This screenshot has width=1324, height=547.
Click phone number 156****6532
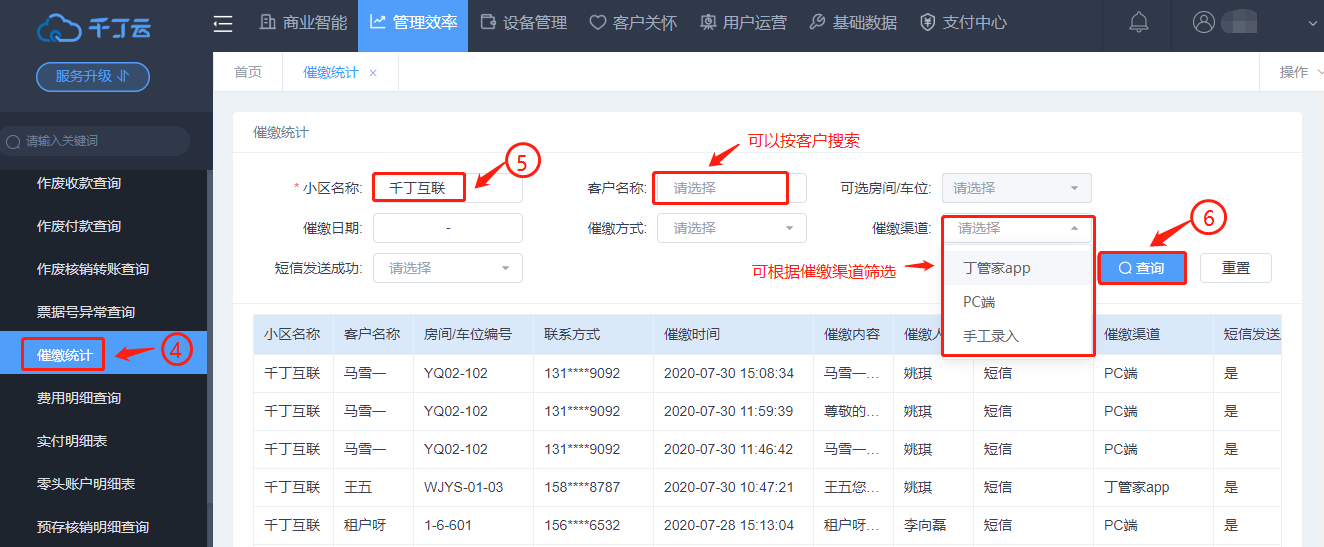click(x=582, y=525)
